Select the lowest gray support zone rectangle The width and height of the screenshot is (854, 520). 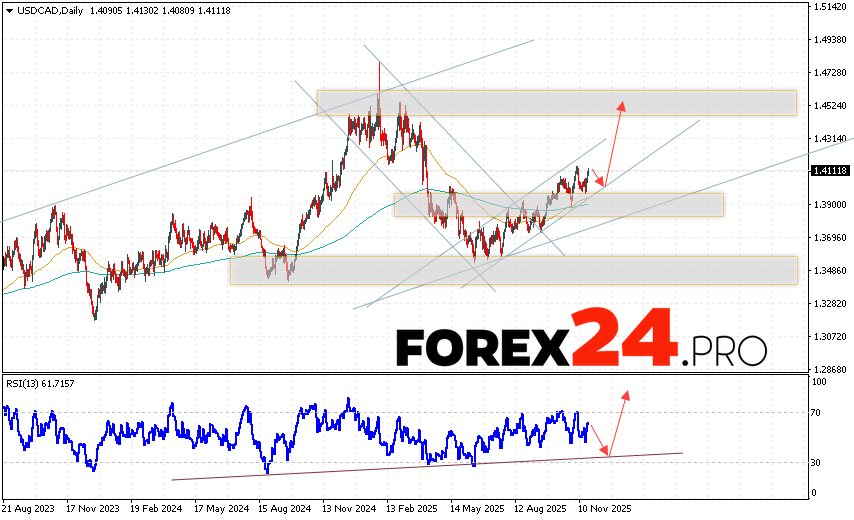513,270
